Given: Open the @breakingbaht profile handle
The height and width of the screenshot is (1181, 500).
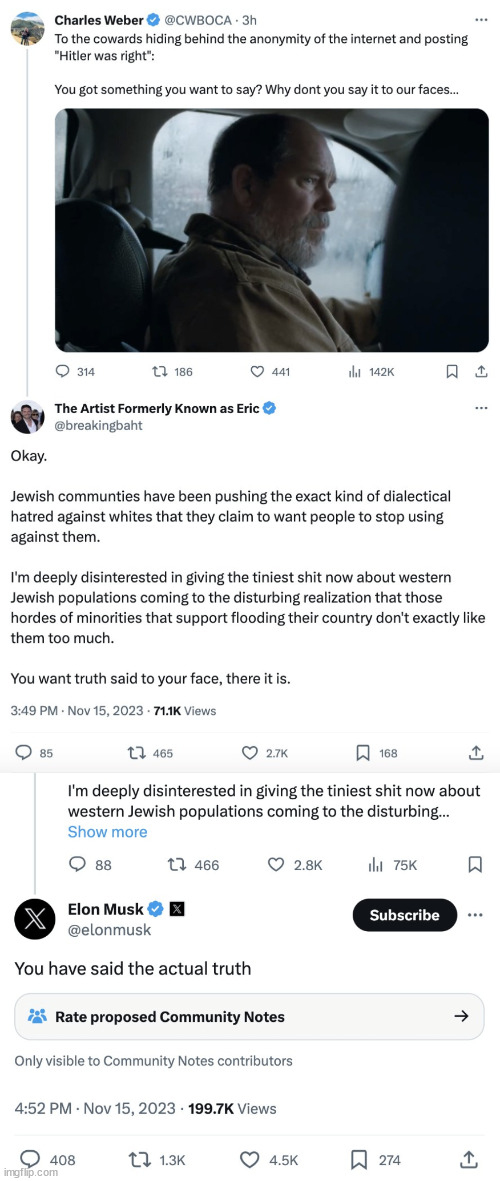Looking at the screenshot, I should pos(98,425).
